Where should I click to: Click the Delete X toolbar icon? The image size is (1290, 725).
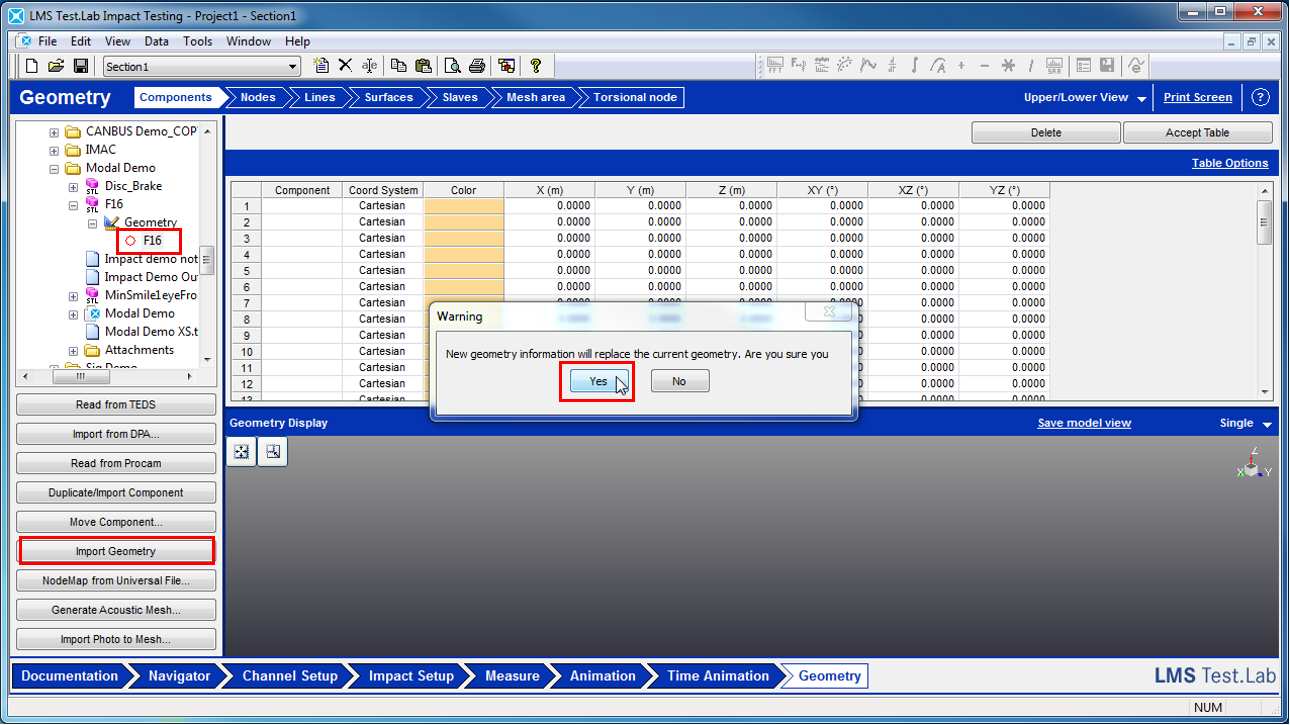pos(345,66)
